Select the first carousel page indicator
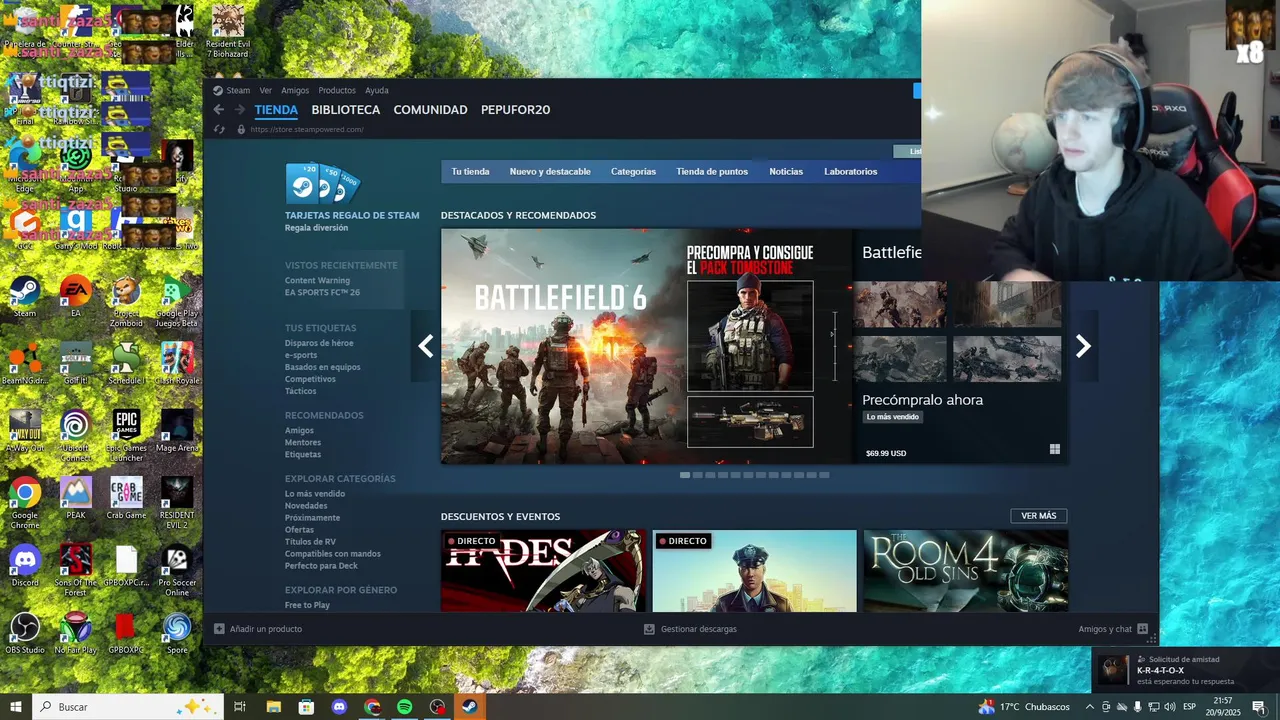 coord(685,475)
